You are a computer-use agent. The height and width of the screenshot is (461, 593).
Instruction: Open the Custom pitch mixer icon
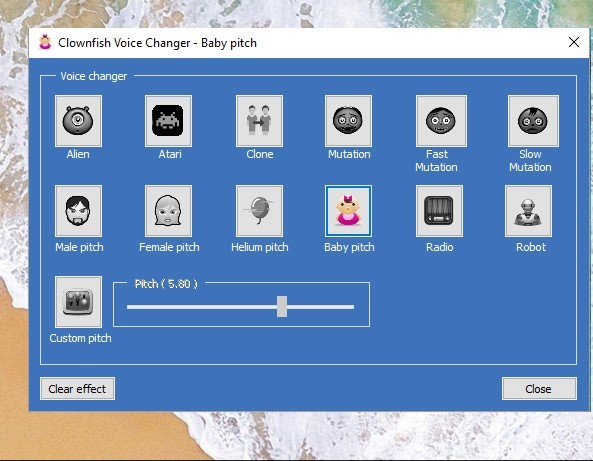tap(78, 302)
